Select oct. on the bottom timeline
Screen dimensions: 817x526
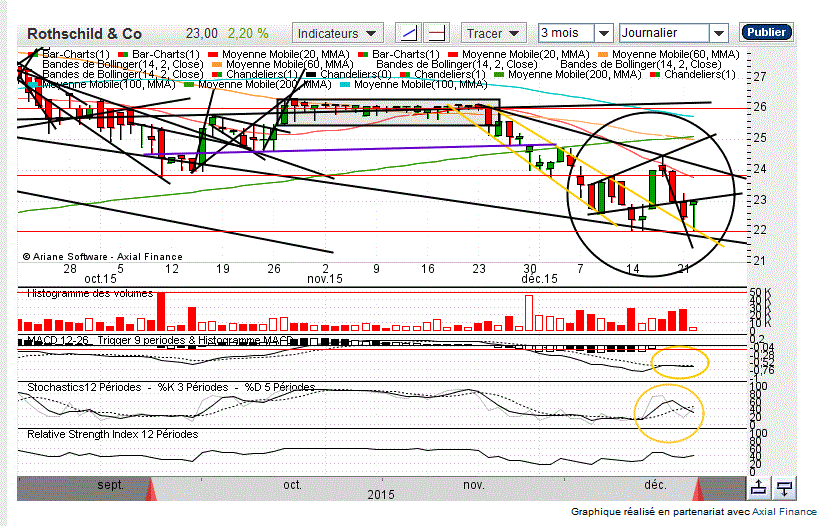click(292, 484)
